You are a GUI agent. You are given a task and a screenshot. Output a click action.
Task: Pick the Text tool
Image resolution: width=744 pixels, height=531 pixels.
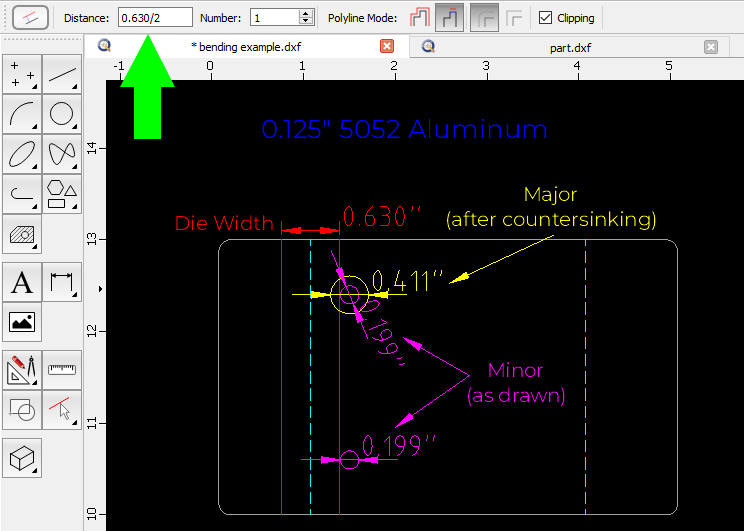pos(22,283)
